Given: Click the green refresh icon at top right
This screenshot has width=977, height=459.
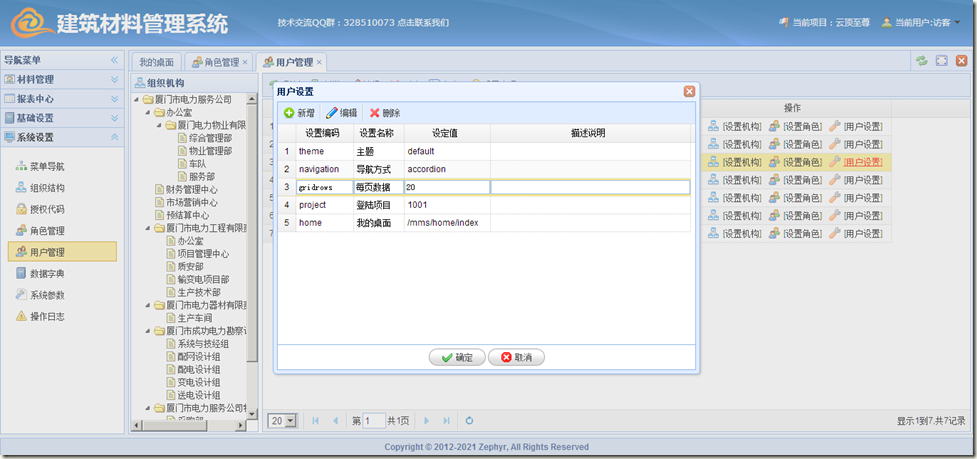Looking at the screenshot, I should click(921, 61).
